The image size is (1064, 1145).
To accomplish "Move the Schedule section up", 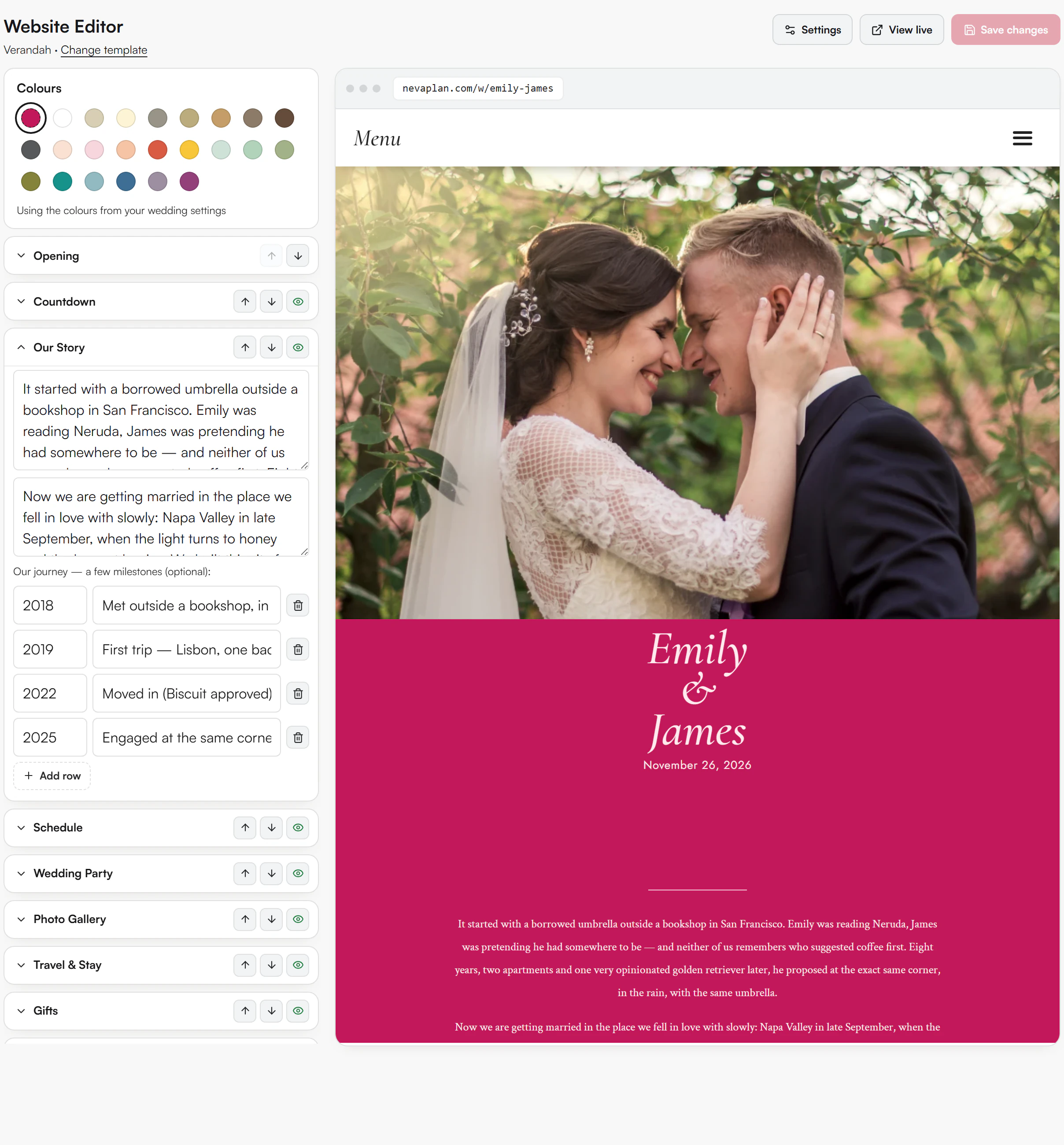I will [245, 827].
